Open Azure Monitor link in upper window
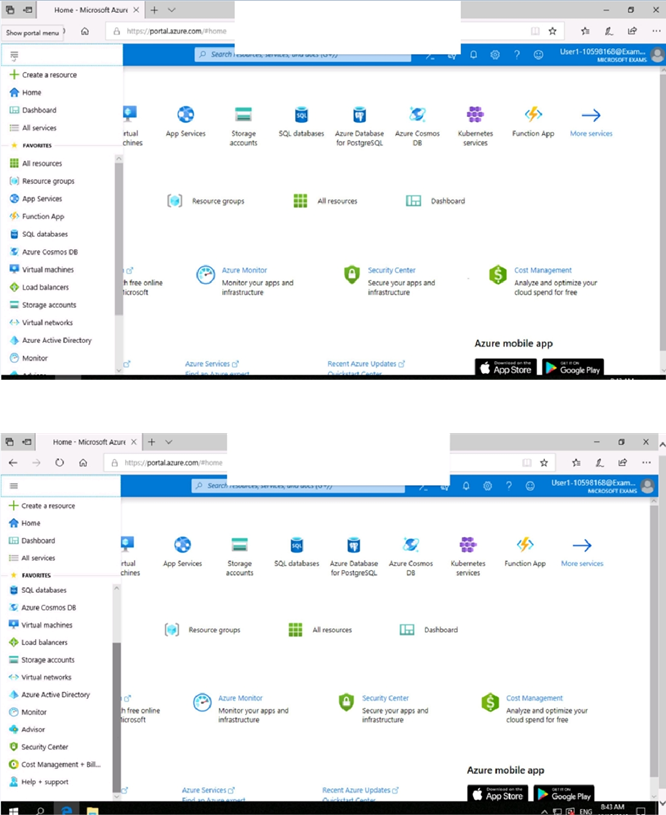 click(x=244, y=270)
